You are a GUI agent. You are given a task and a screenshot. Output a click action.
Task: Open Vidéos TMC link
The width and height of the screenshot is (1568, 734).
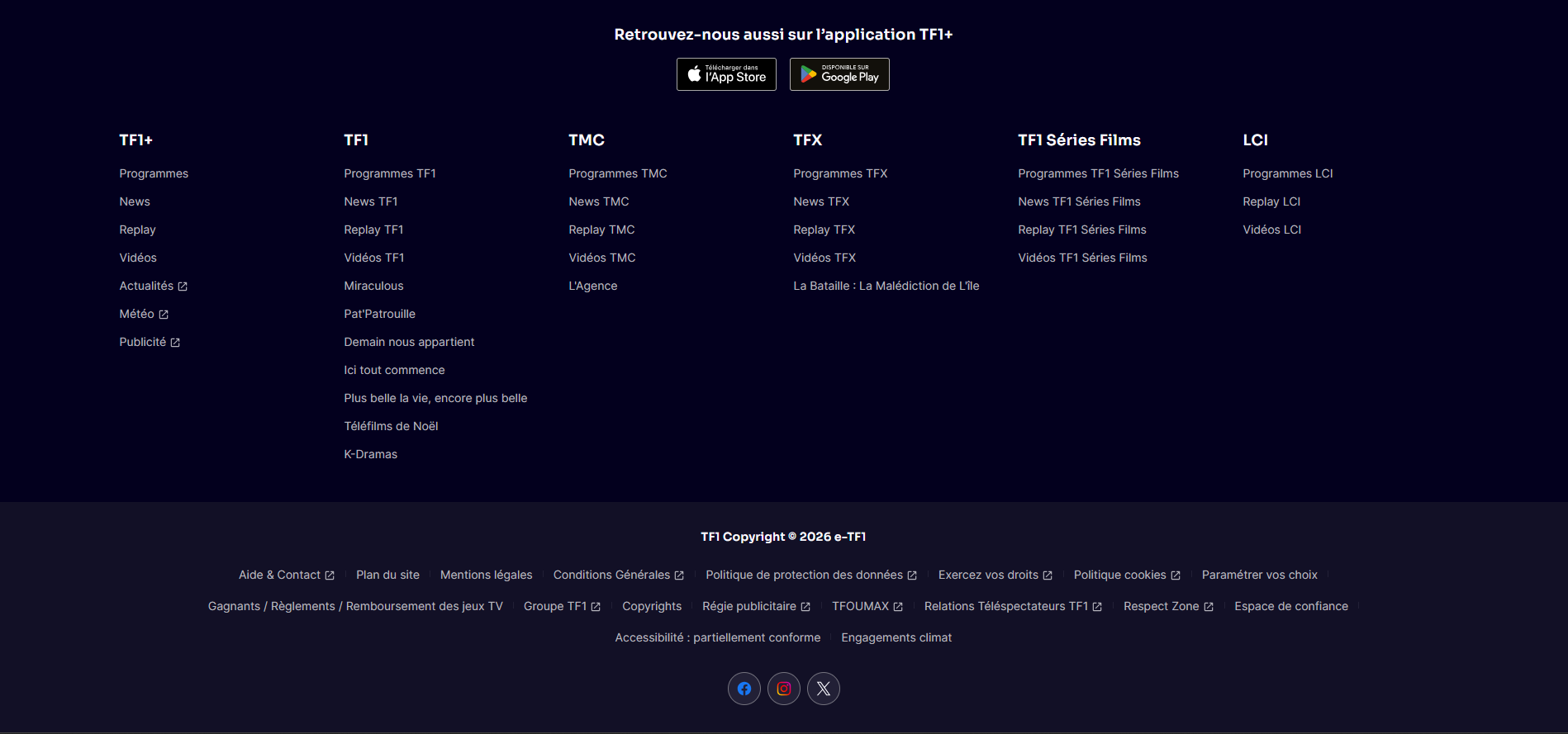[x=602, y=258]
